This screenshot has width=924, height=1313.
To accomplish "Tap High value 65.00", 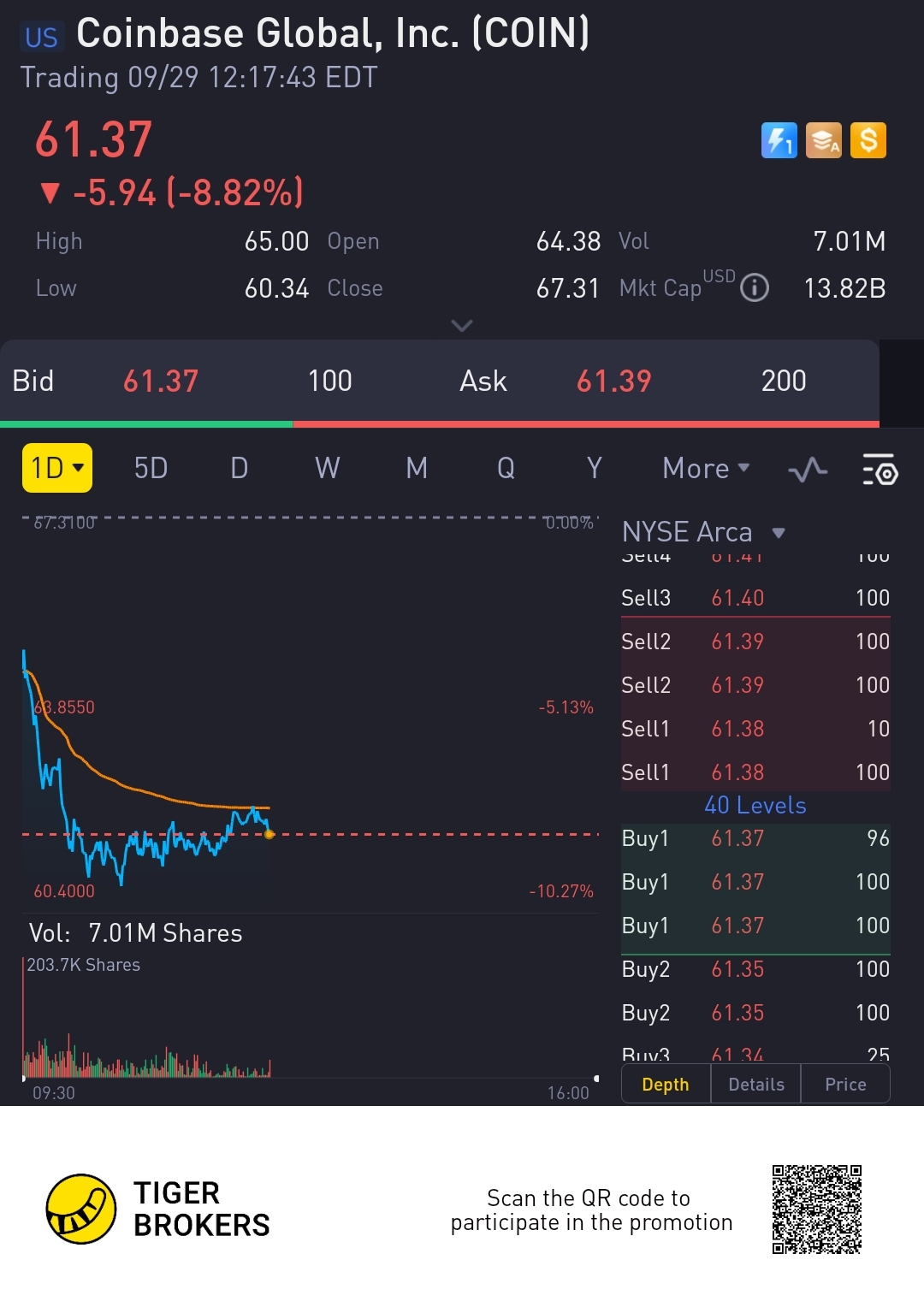I will pyautogui.click(x=276, y=241).
